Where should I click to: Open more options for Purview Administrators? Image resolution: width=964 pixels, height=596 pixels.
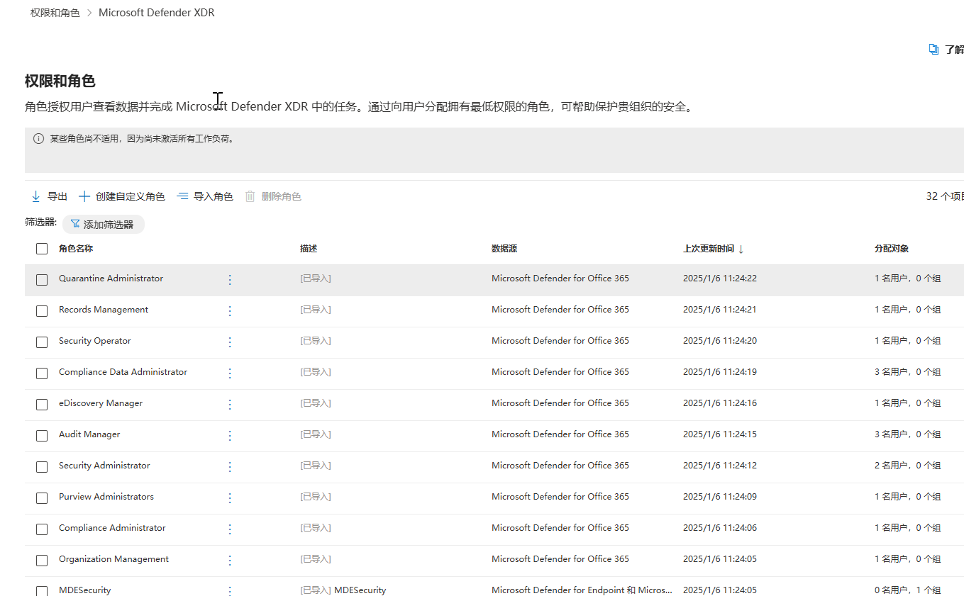[x=230, y=498]
